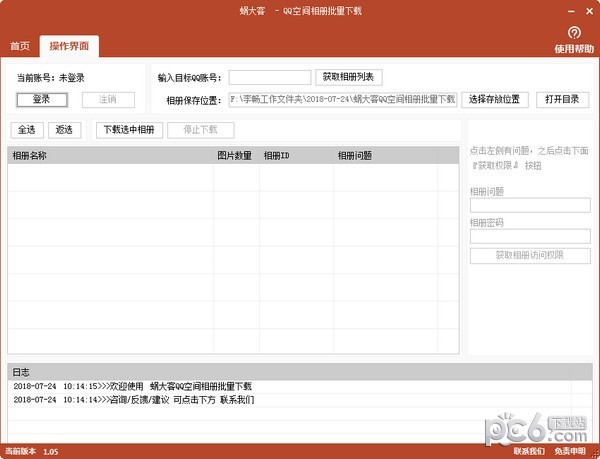Click the 获取相册访问权限 button
The image size is (600, 459).
pos(530,256)
